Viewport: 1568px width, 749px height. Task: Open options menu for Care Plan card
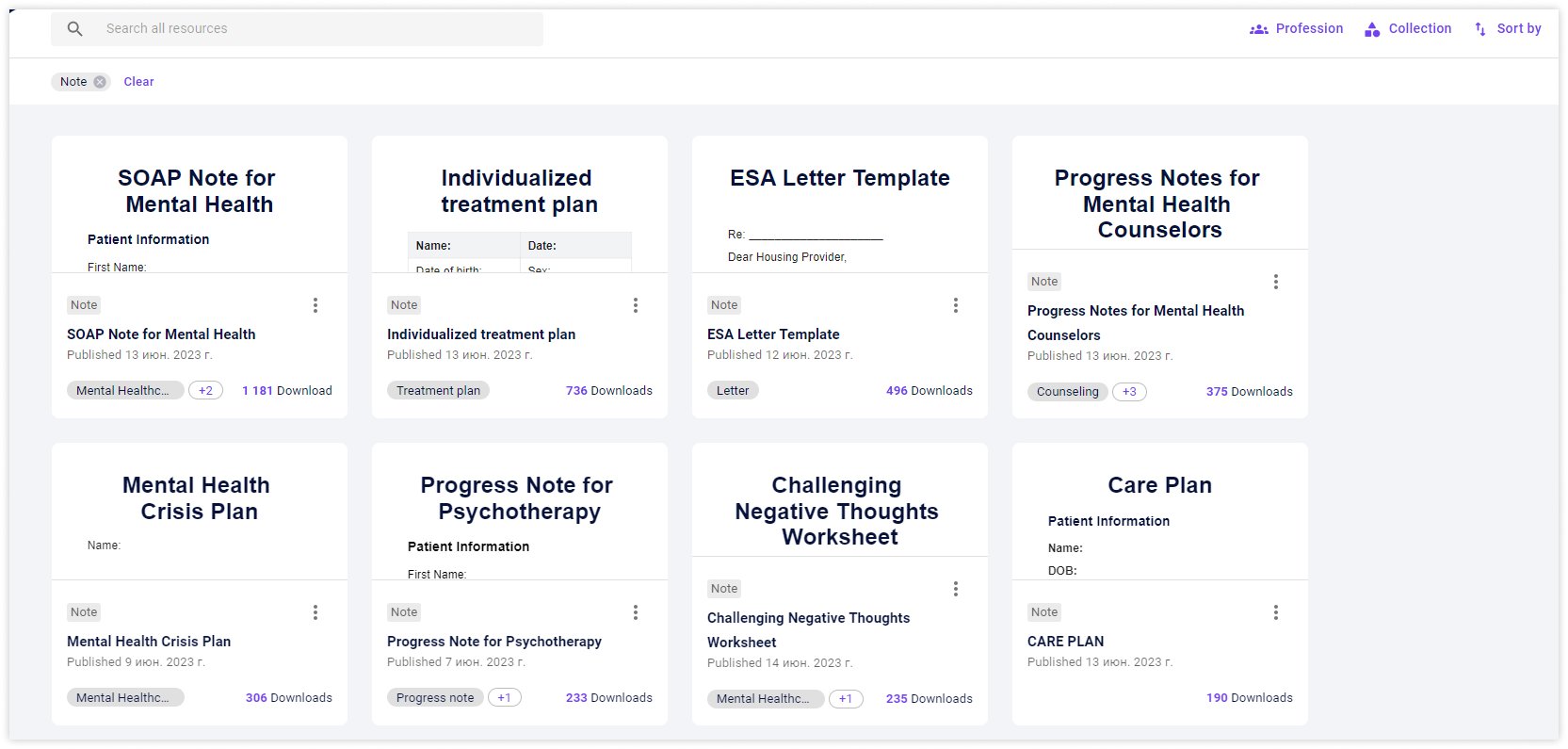pyautogui.click(x=1276, y=611)
